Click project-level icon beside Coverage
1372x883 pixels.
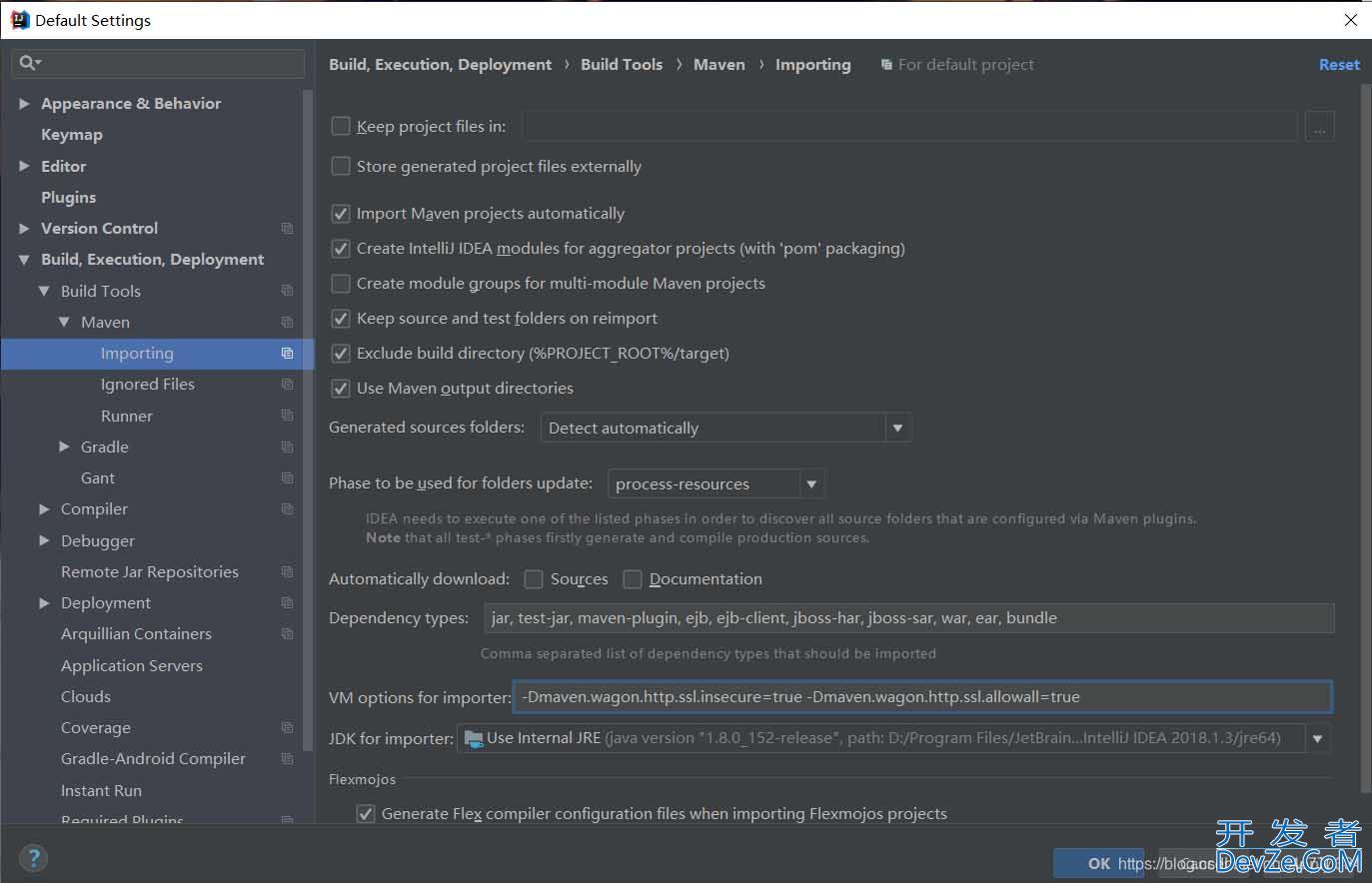click(x=287, y=728)
